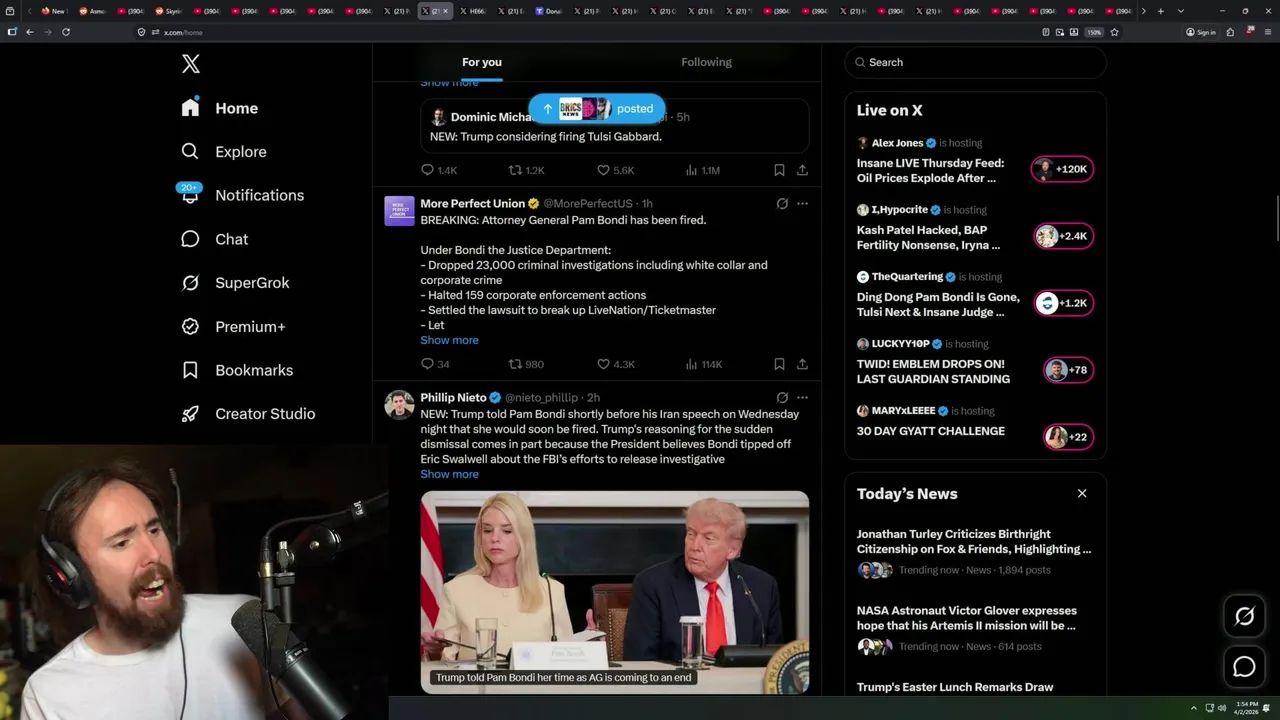Join LUCKYY10P live with +78 listeners
Viewport: 1280px width, 720px height.
click(1069, 370)
